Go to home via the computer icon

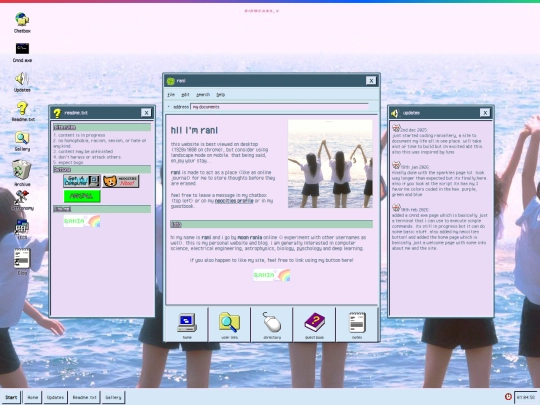pos(187,323)
